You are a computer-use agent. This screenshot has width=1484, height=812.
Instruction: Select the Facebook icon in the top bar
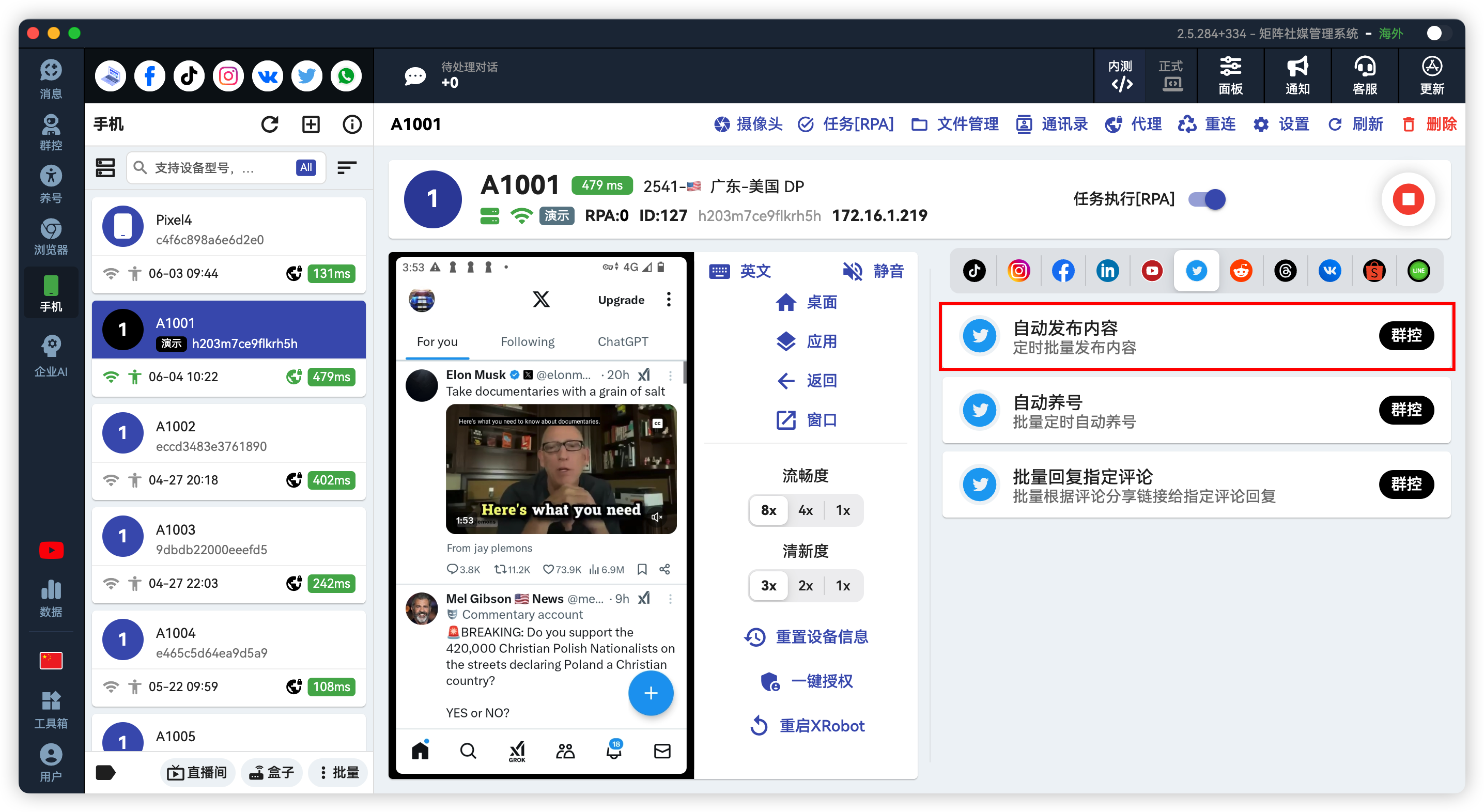(149, 75)
